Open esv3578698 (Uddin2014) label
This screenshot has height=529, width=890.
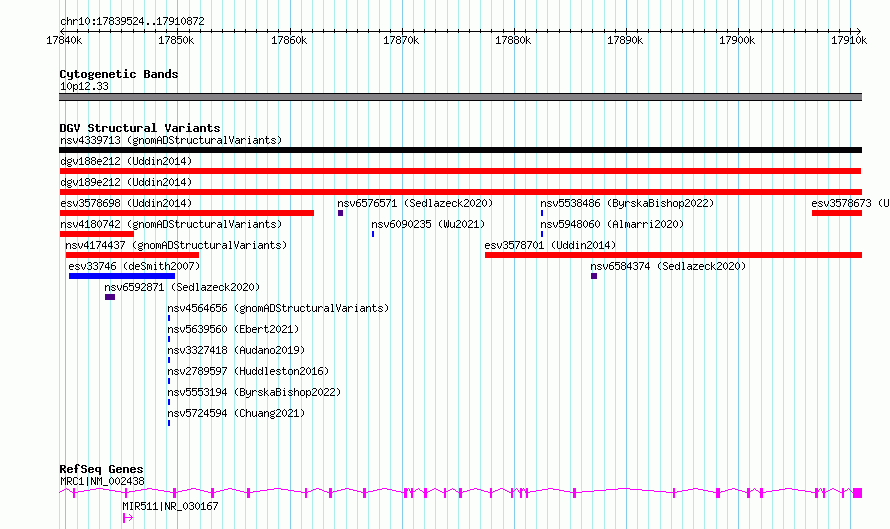click(126, 203)
